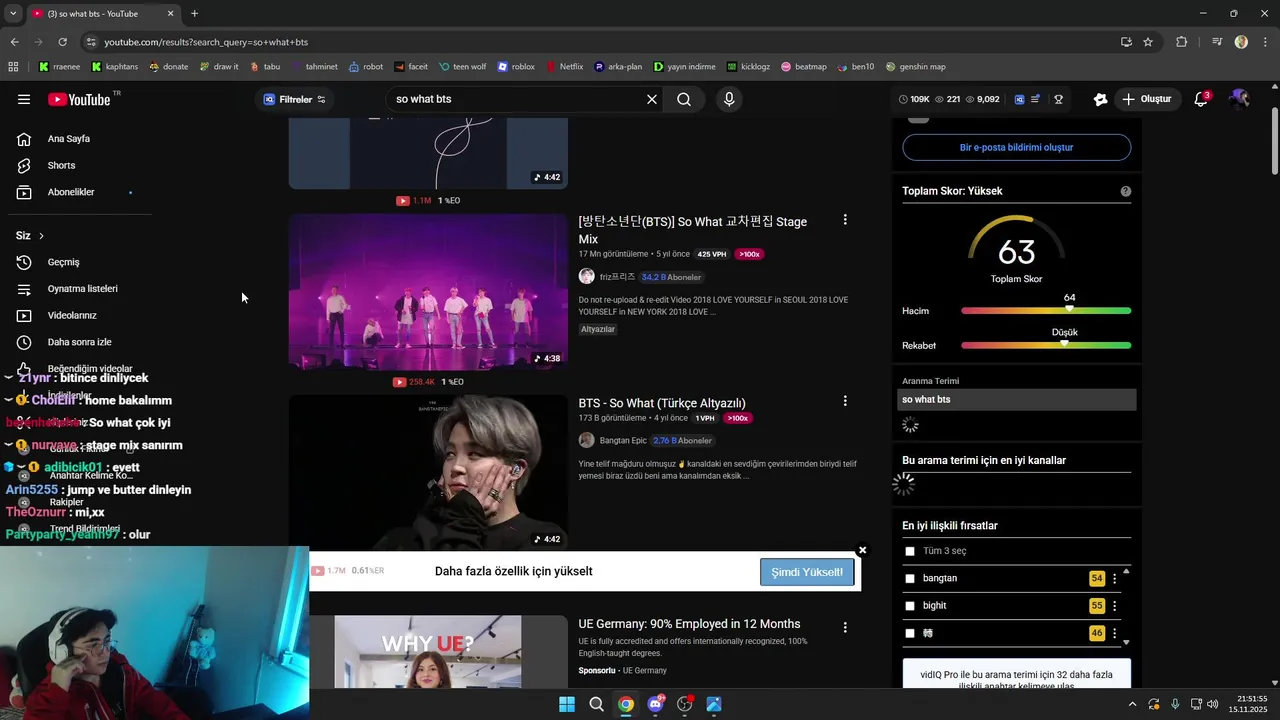Click the vidIQ AI star icon near Oluştur

[x=1100, y=99]
